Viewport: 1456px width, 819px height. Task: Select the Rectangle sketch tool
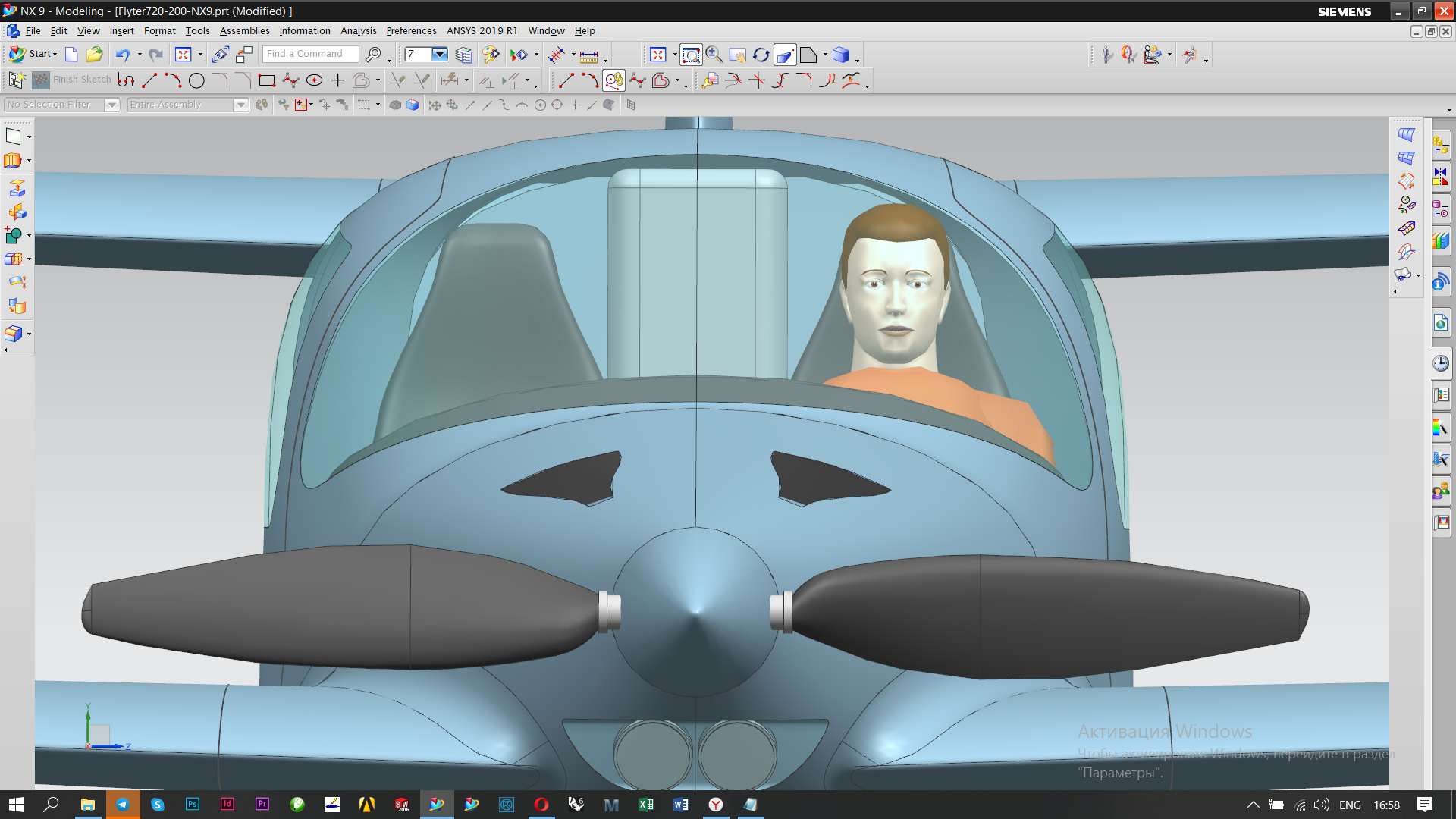point(266,80)
